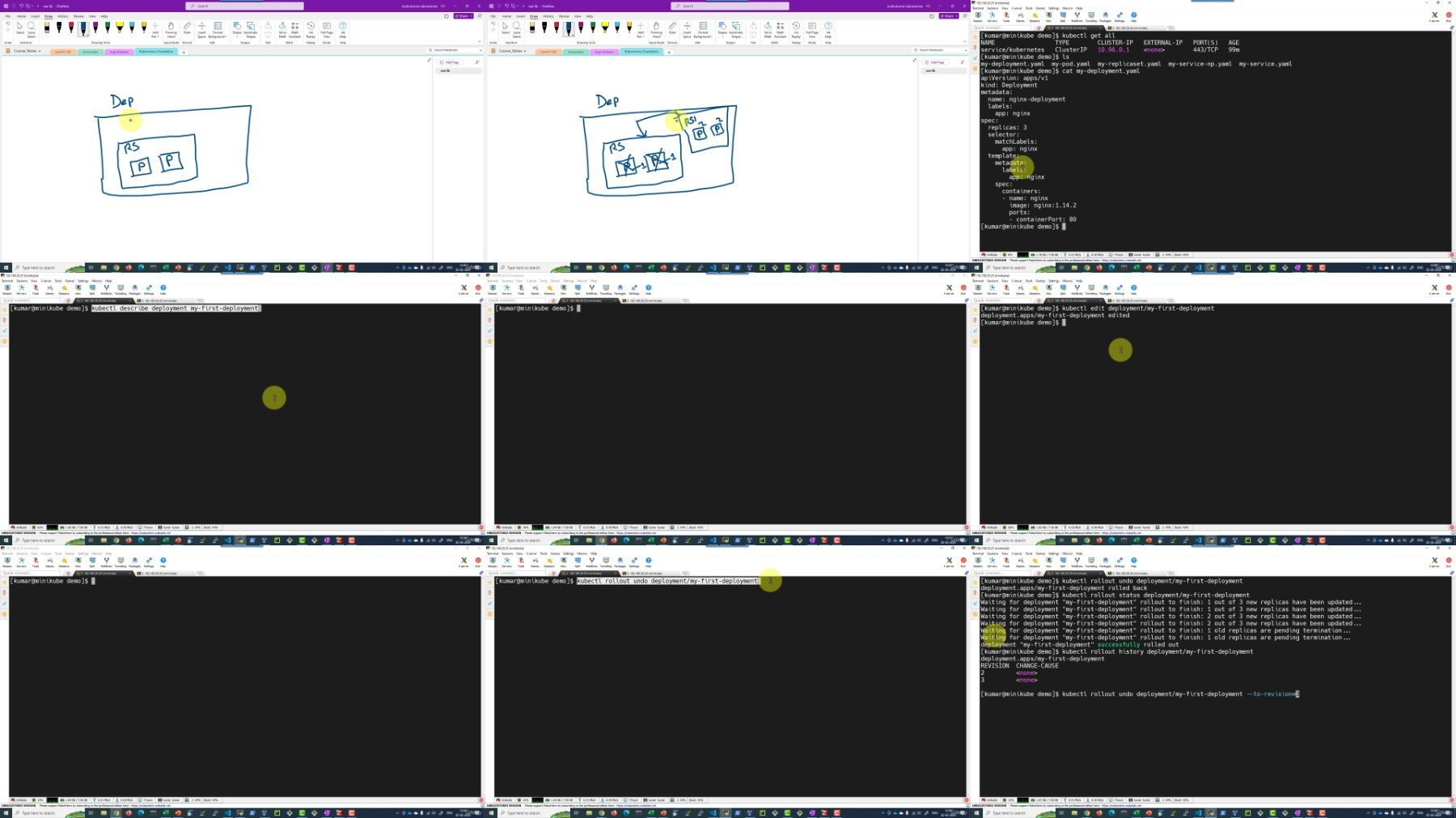The height and width of the screenshot is (818, 1456).
Task: Open Add Pen dropdown in OneNote with single RS sketch
Action: (x=155, y=31)
